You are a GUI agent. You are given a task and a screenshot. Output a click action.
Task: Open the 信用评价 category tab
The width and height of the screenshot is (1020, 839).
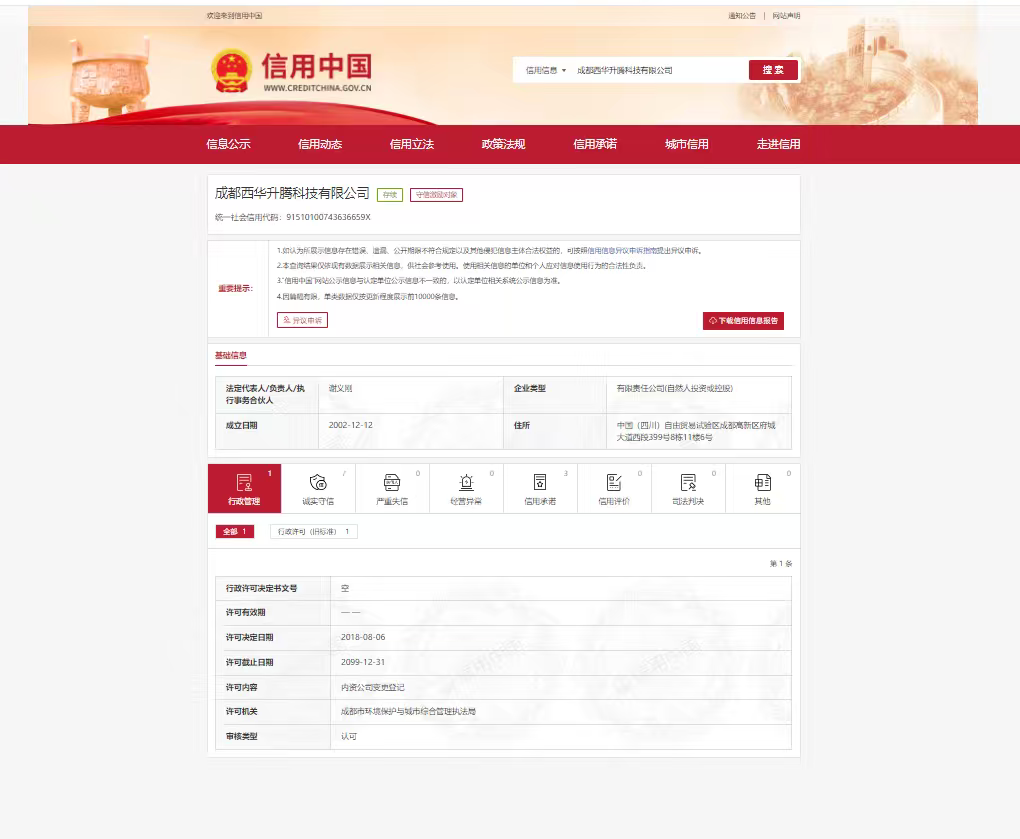[x=614, y=488]
